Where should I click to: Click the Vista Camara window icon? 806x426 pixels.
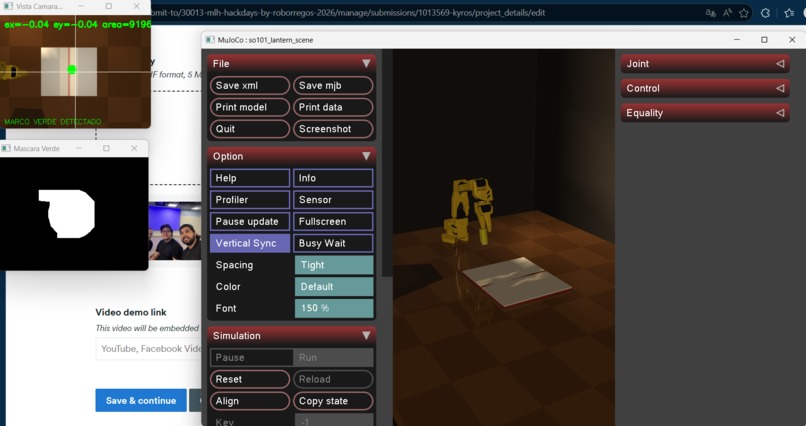[8, 6]
